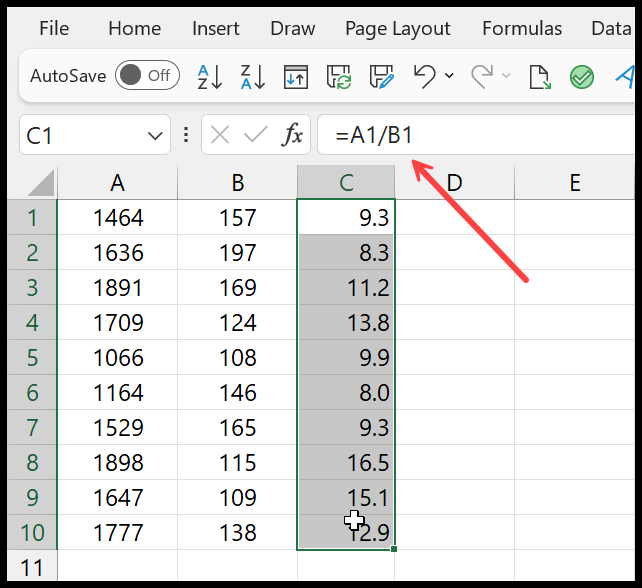Click cell containing 138
642x588 pixels.
237,532
